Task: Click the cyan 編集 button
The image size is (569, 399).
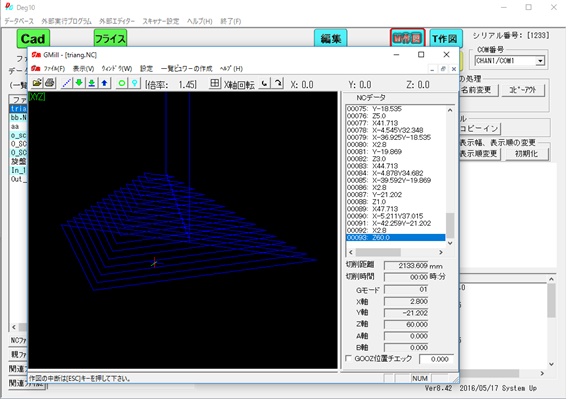Action: click(x=331, y=38)
